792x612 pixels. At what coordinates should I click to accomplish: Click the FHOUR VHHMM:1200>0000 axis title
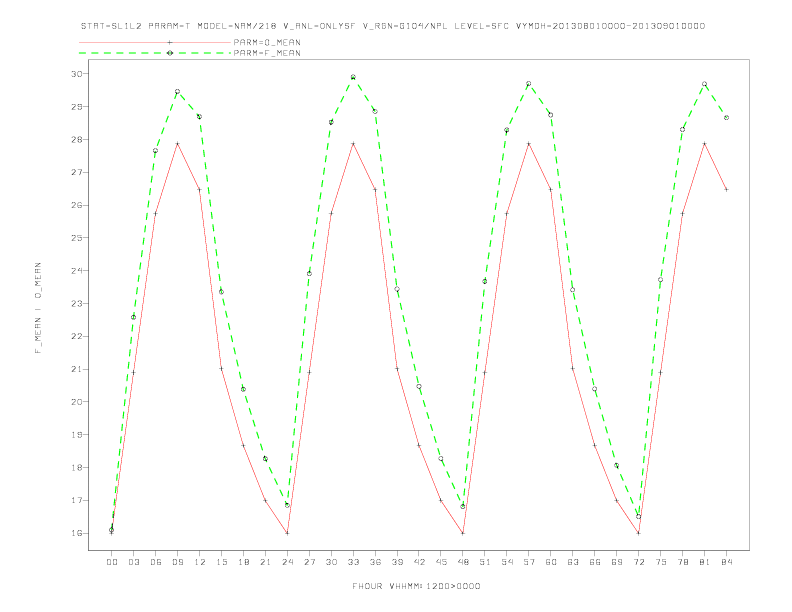point(416,586)
